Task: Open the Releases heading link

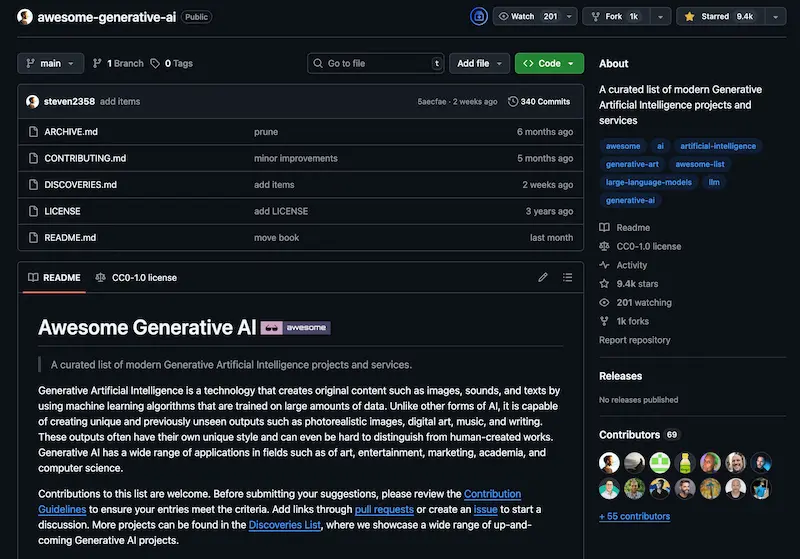Action: [x=620, y=376]
